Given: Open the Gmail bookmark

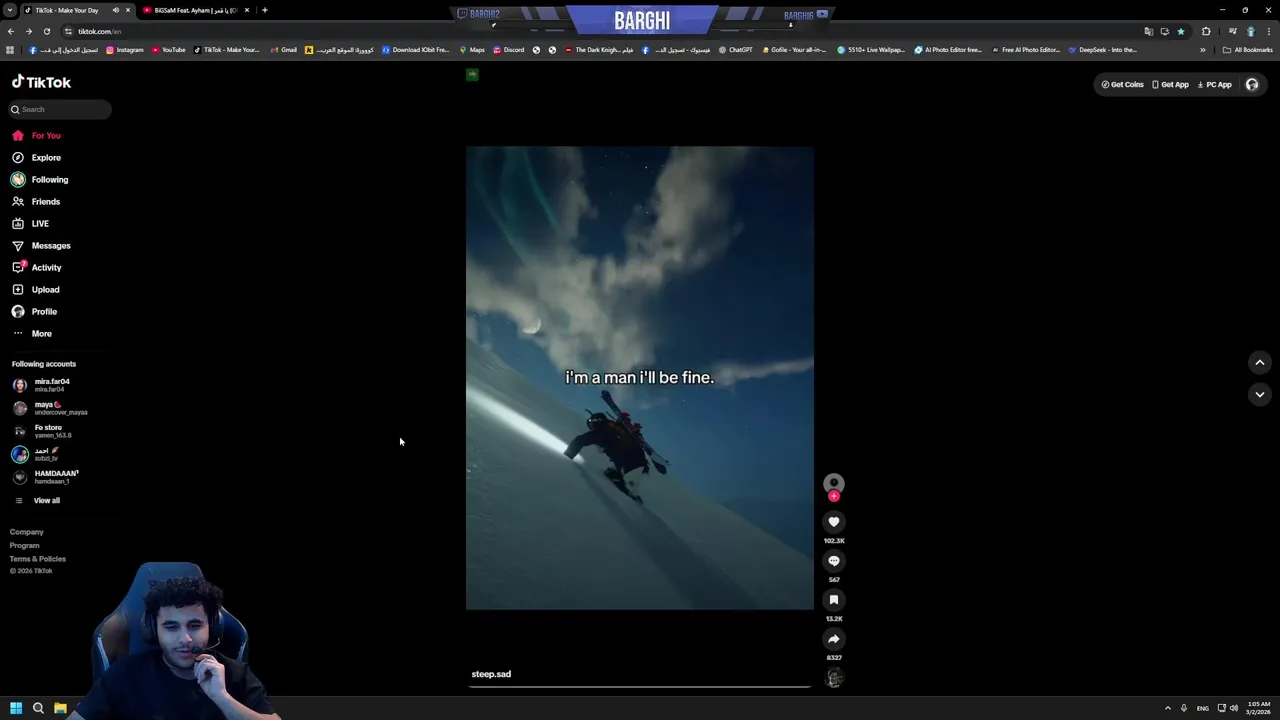Looking at the screenshot, I should 283,50.
